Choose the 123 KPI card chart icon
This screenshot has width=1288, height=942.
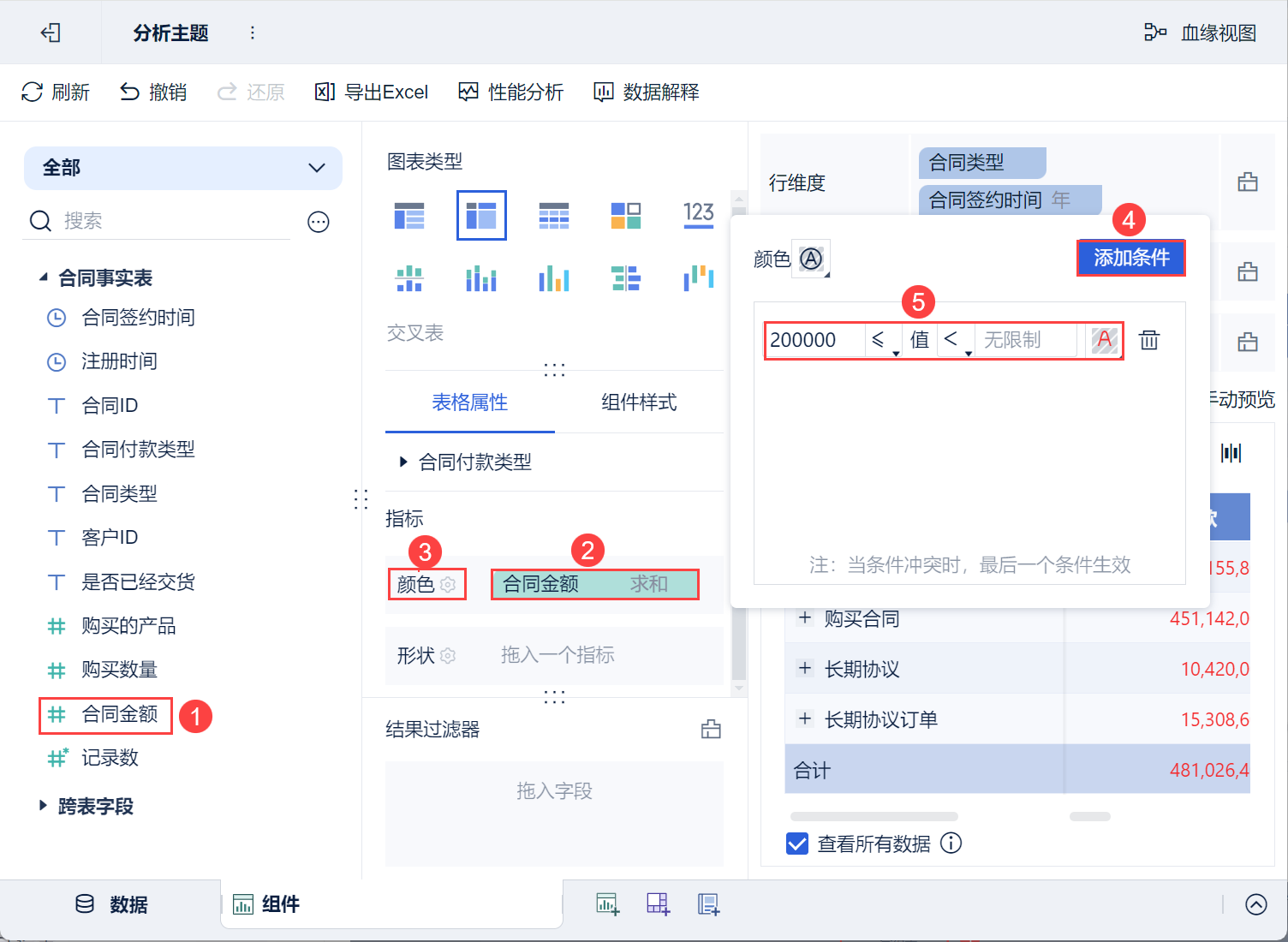coord(699,214)
